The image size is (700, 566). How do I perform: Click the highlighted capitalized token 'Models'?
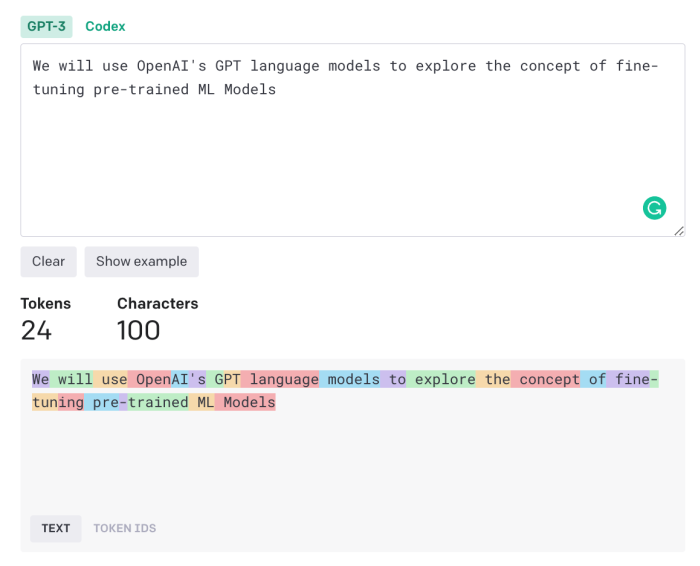245,403
